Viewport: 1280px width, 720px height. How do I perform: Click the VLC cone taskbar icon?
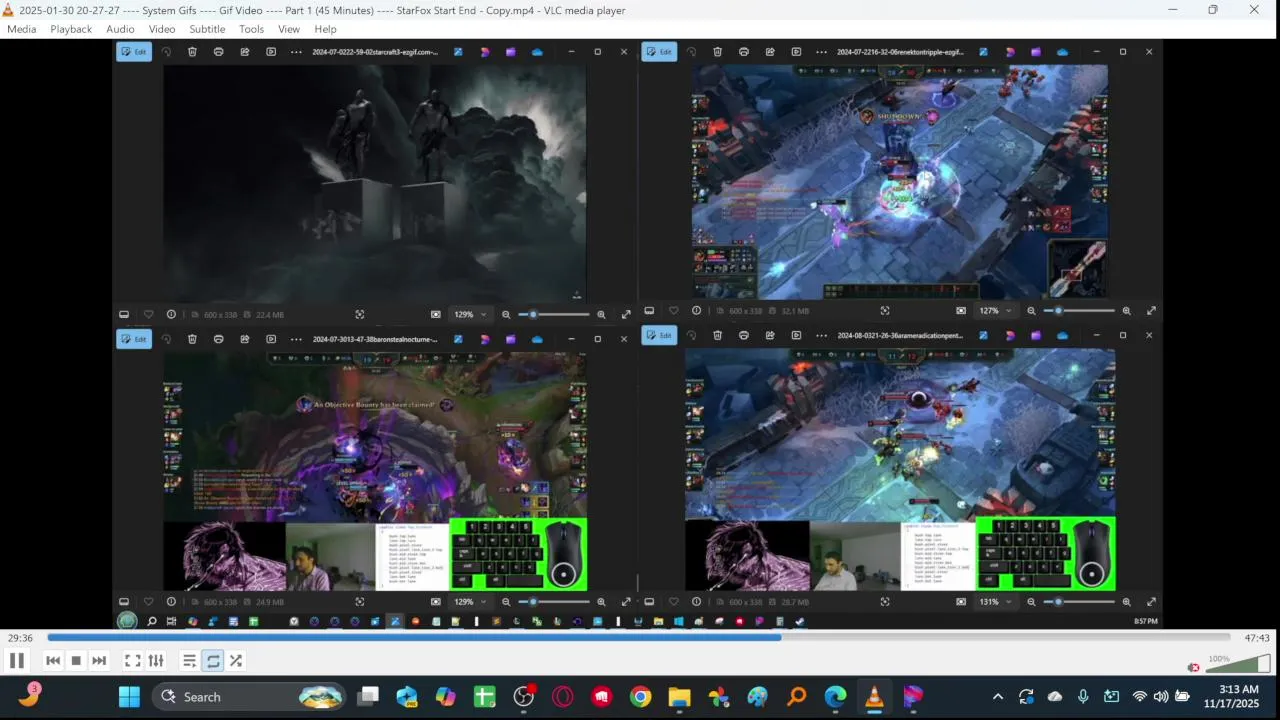[x=874, y=697]
